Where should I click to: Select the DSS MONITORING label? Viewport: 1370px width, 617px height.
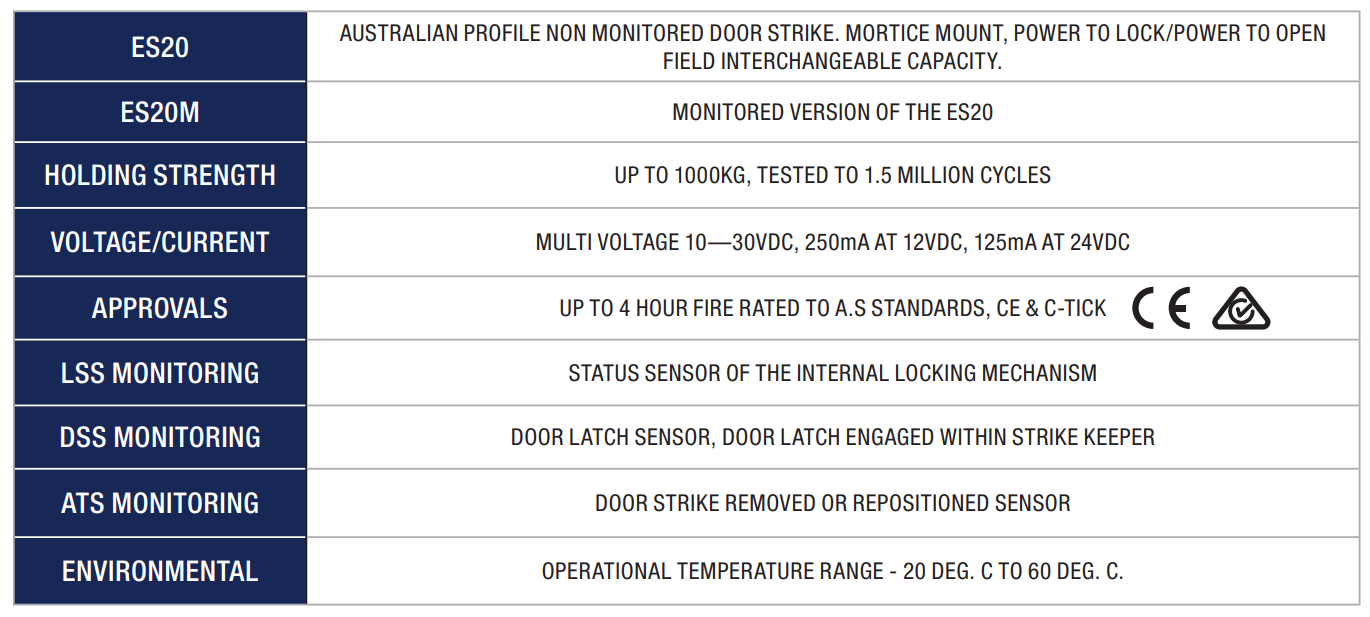tap(160, 437)
